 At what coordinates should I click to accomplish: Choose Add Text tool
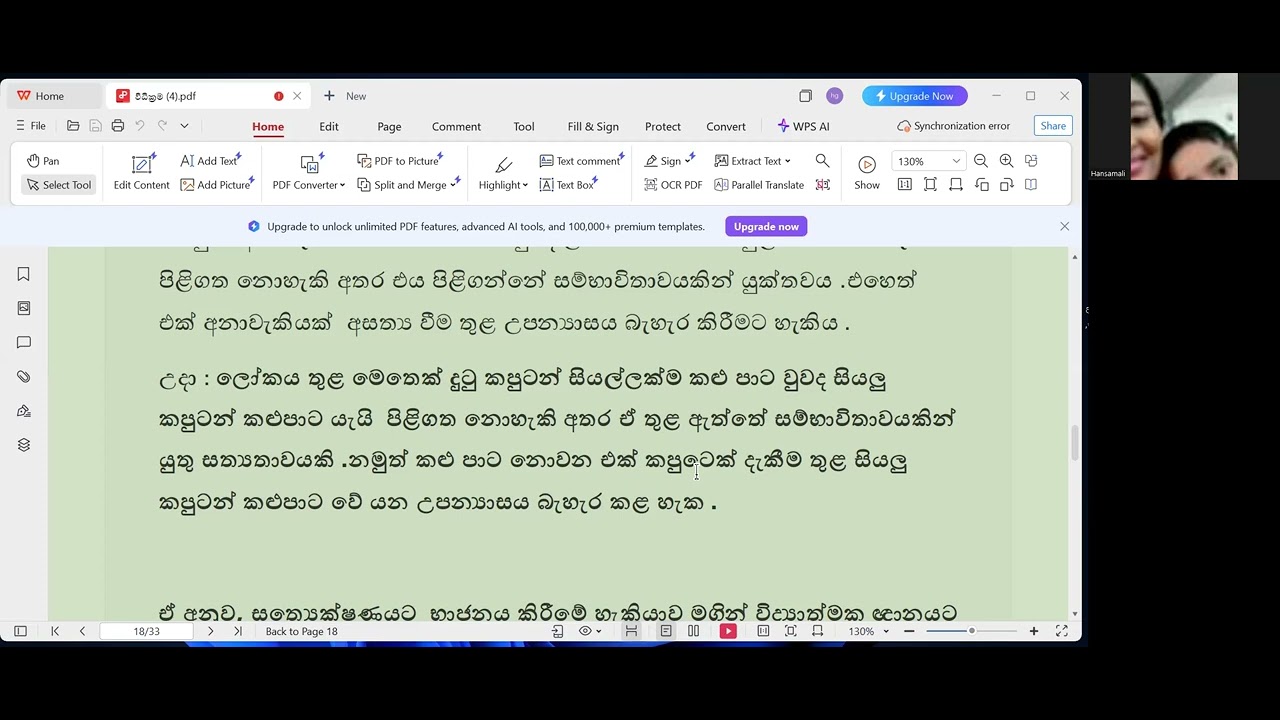[209, 161]
